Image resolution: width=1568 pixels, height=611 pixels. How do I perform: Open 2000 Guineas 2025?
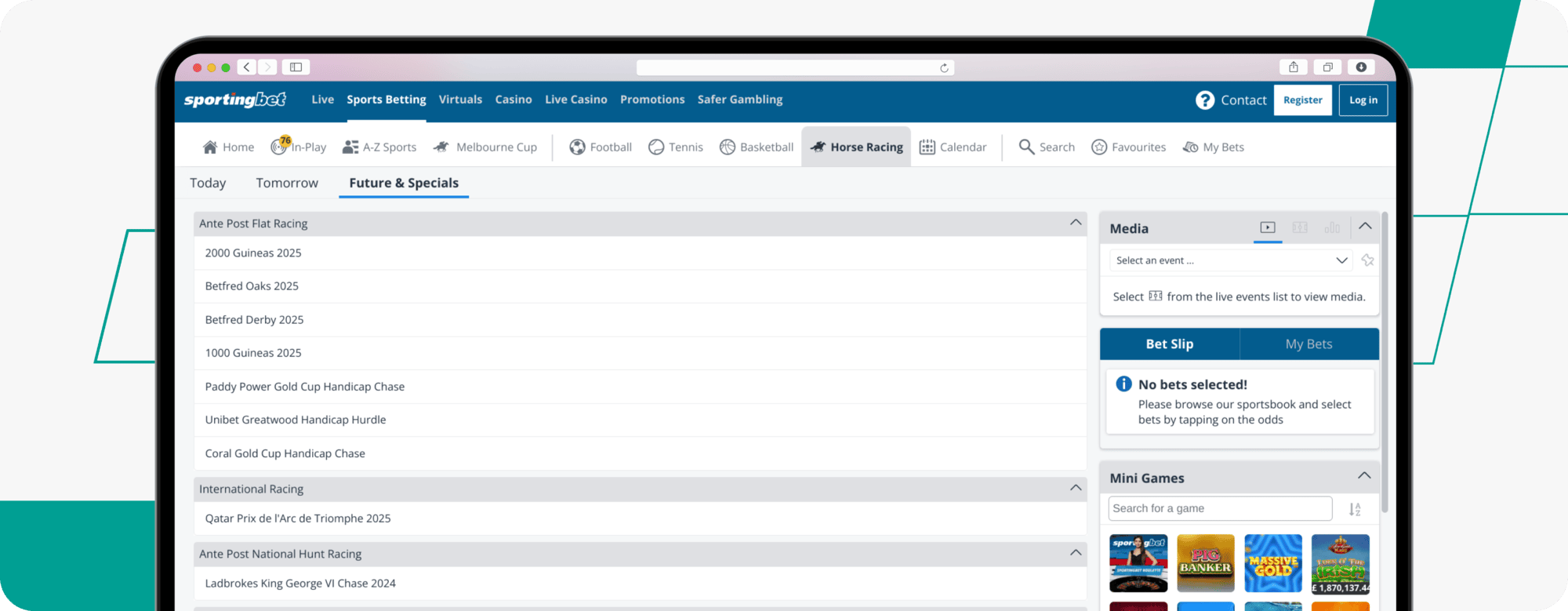[x=640, y=253]
